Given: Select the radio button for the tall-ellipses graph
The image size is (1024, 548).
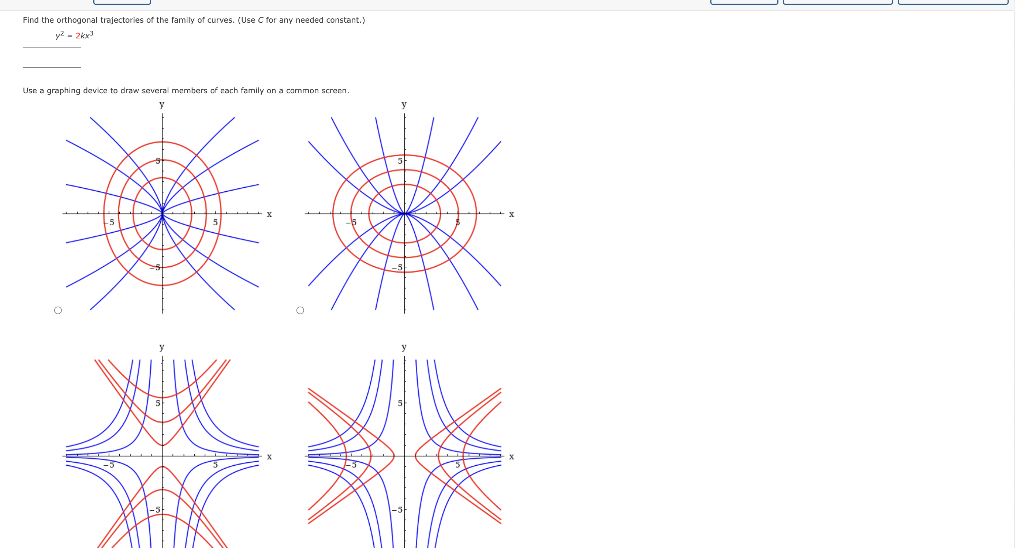Looking at the screenshot, I should point(57,310).
